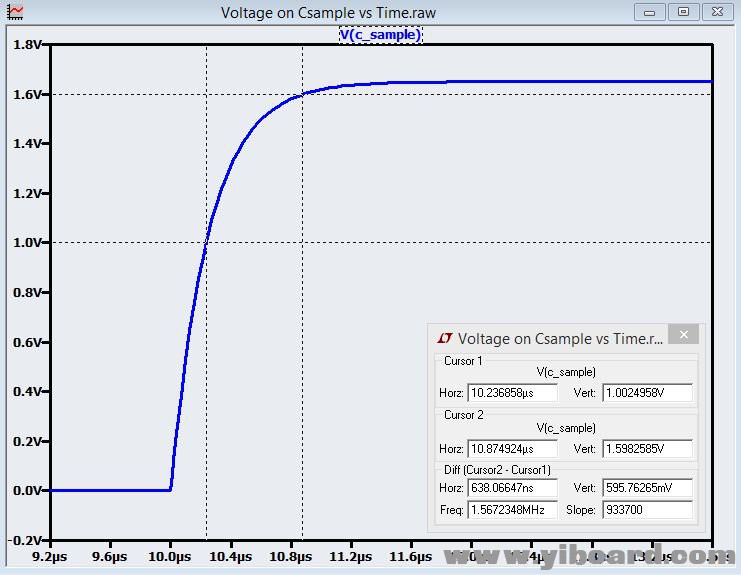The image size is (741, 575).
Task: Grab the second cursor's vertical dashed line
Action: click(302, 200)
